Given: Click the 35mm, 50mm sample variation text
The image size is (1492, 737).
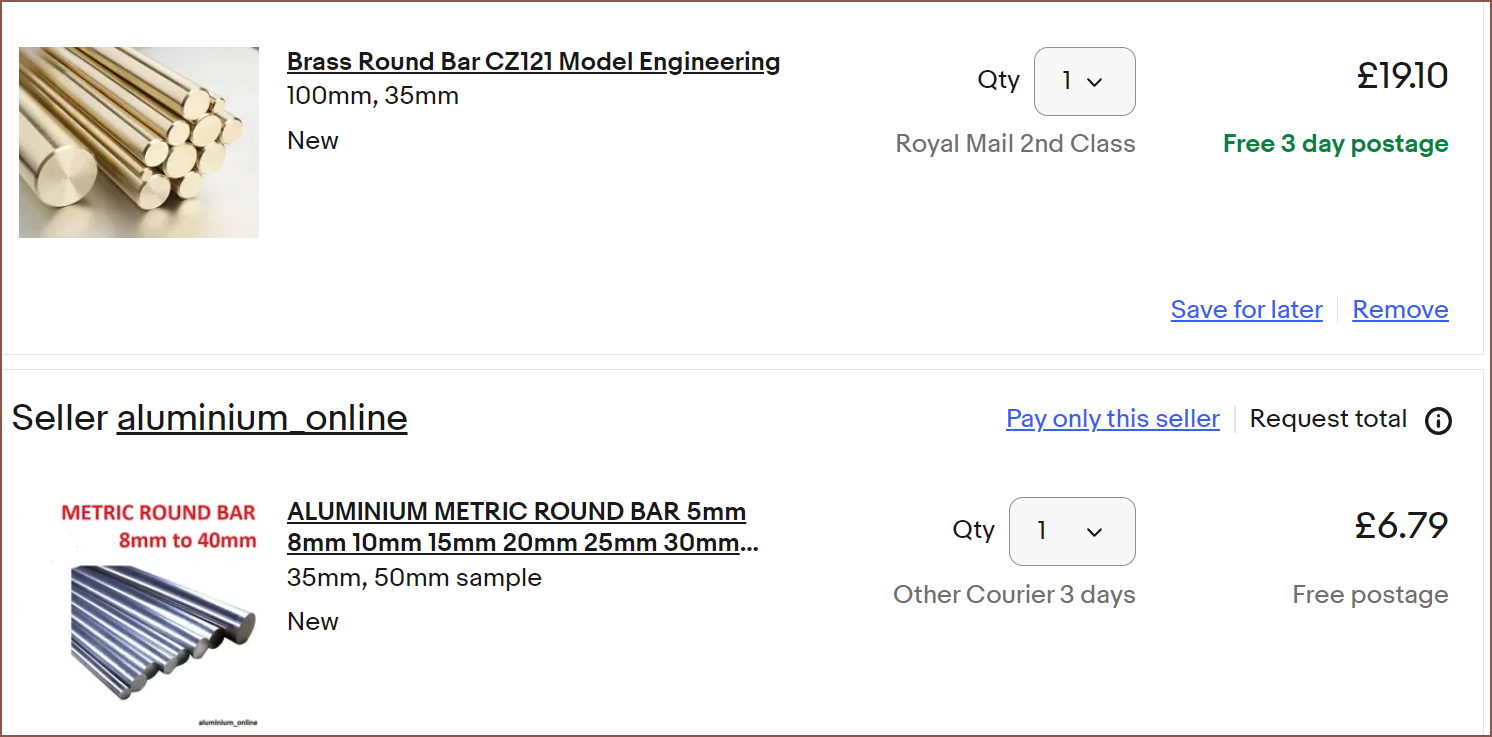Looking at the screenshot, I should coord(414,578).
